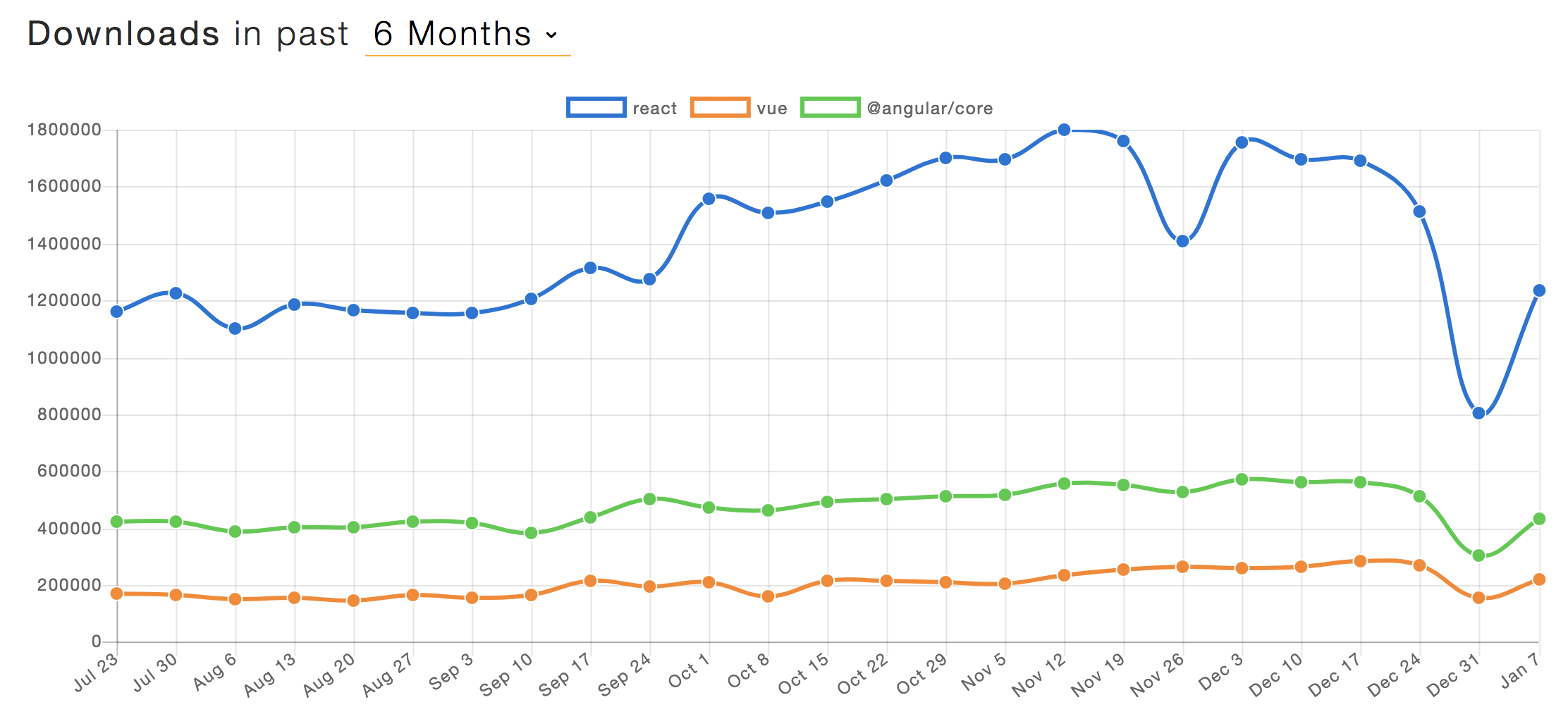Select react data point at Dec 31 low
The height and width of the screenshot is (719, 1568).
1478,413
